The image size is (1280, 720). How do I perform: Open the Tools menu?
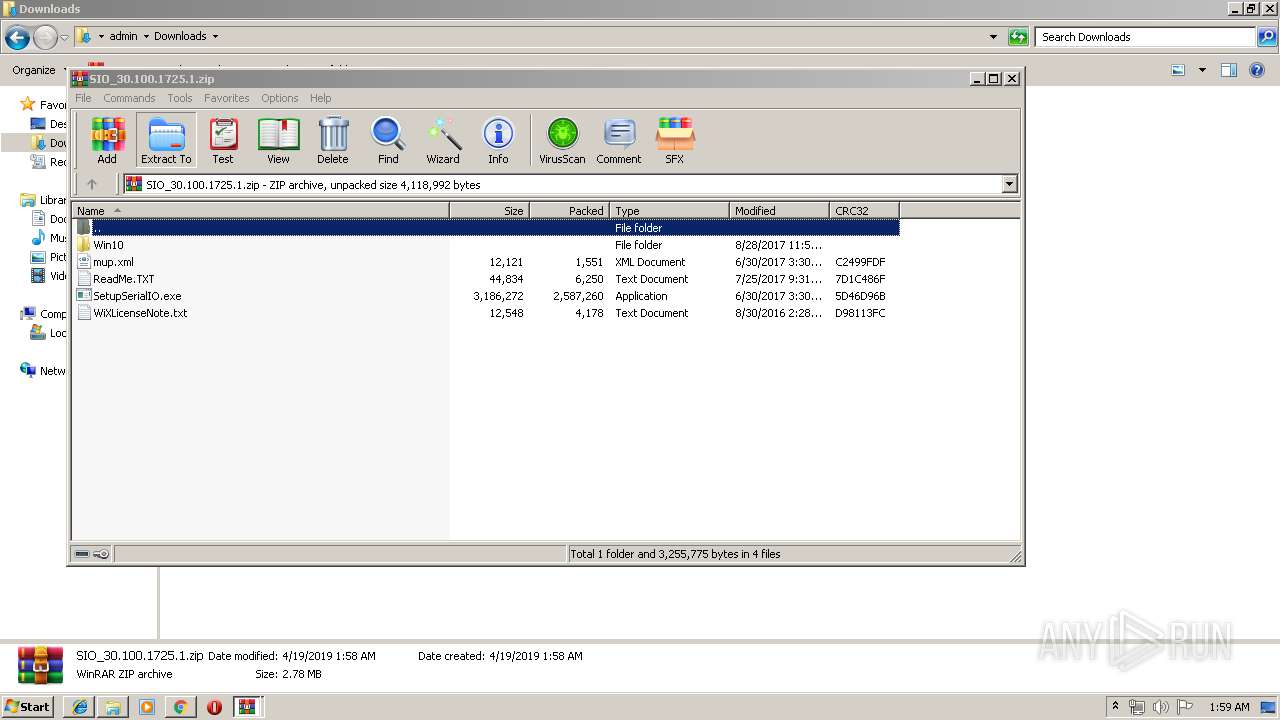tap(180, 98)
